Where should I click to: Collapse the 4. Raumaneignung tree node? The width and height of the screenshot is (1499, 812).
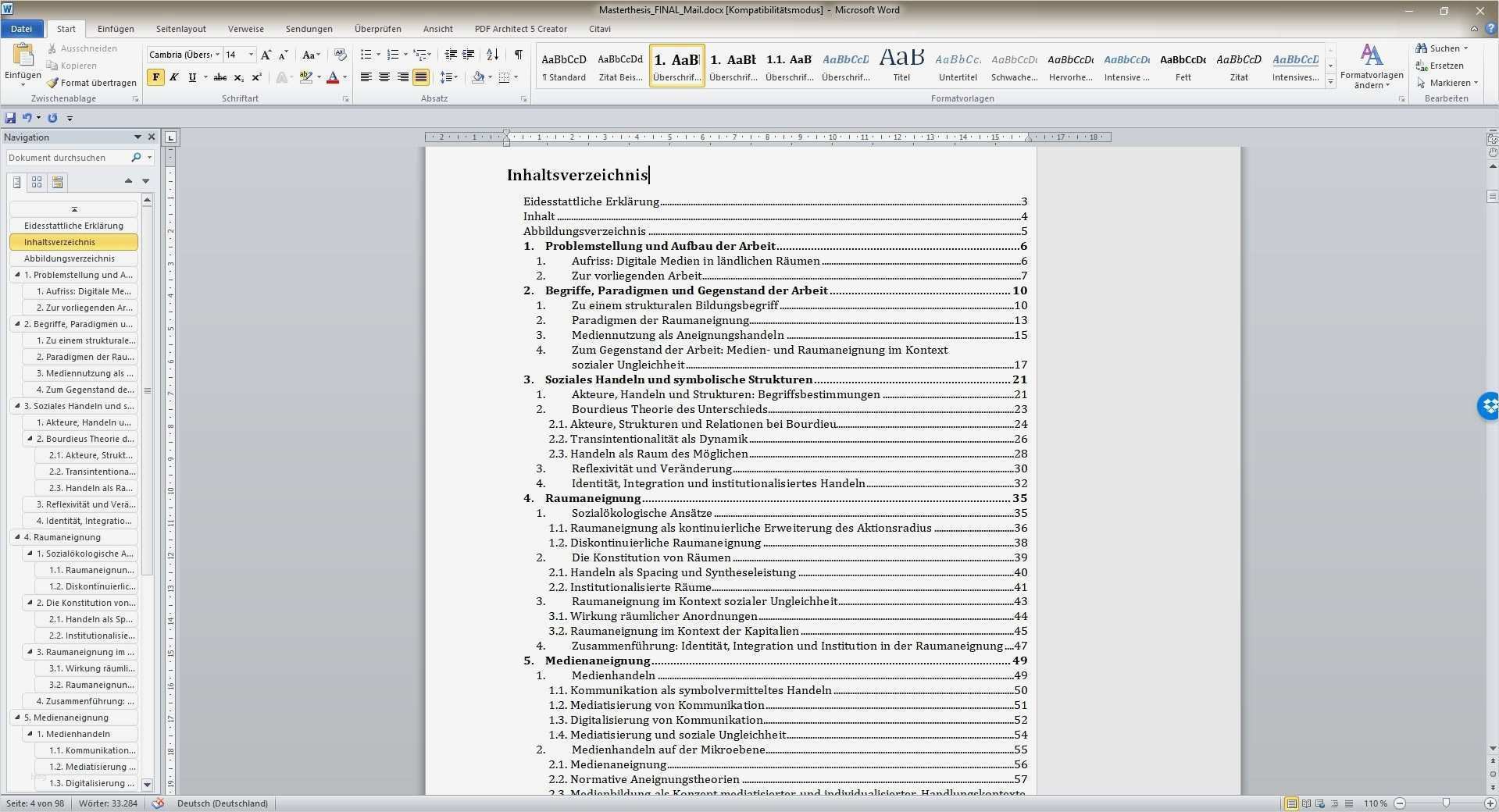click(17, 537)
